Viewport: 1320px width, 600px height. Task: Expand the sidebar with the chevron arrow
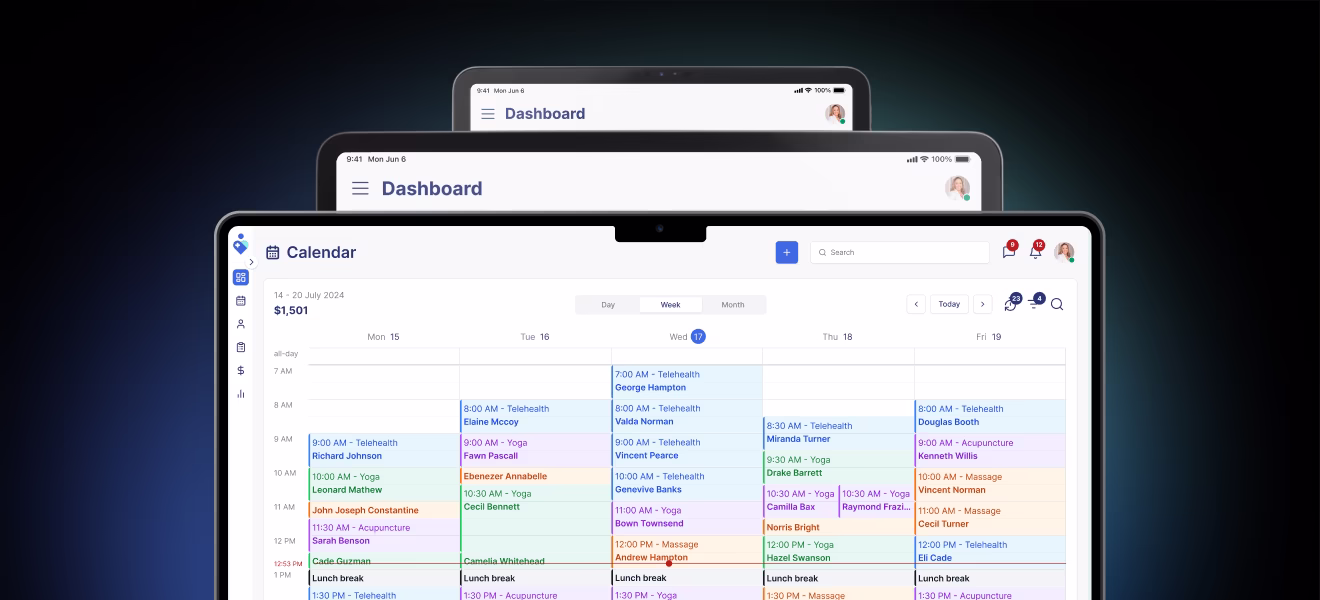point(251,262)
